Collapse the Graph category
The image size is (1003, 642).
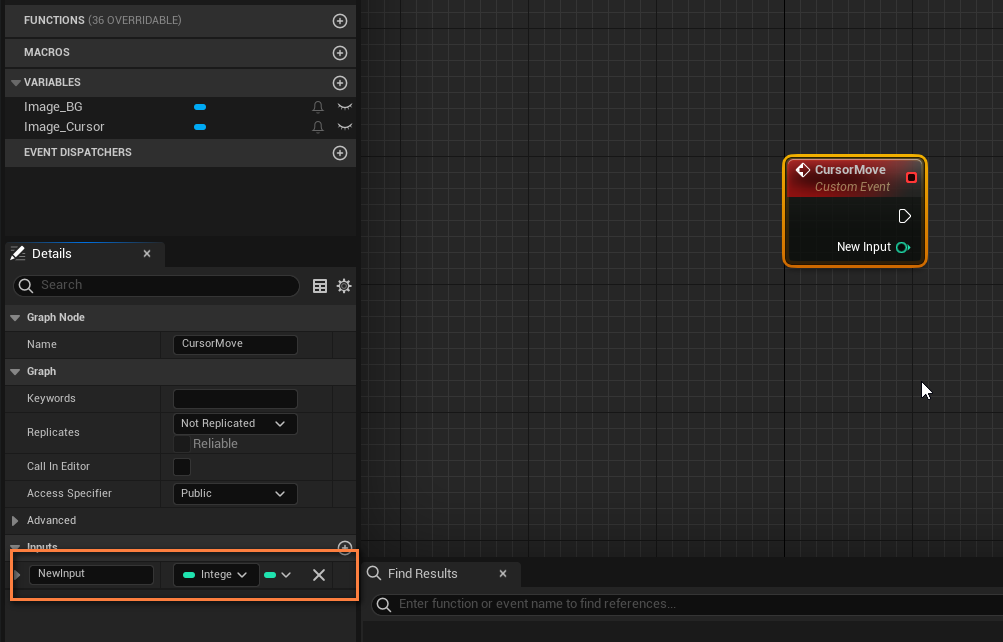[15, 372]
